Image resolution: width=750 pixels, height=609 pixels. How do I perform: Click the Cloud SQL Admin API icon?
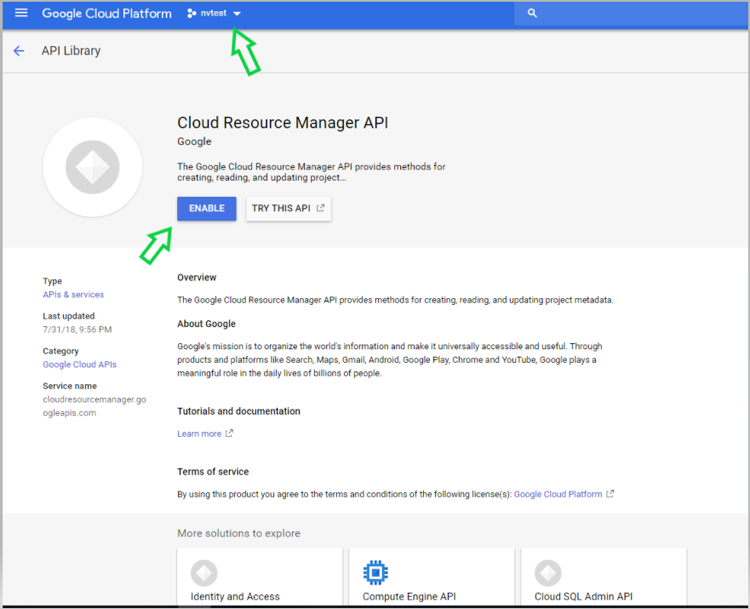547,573
